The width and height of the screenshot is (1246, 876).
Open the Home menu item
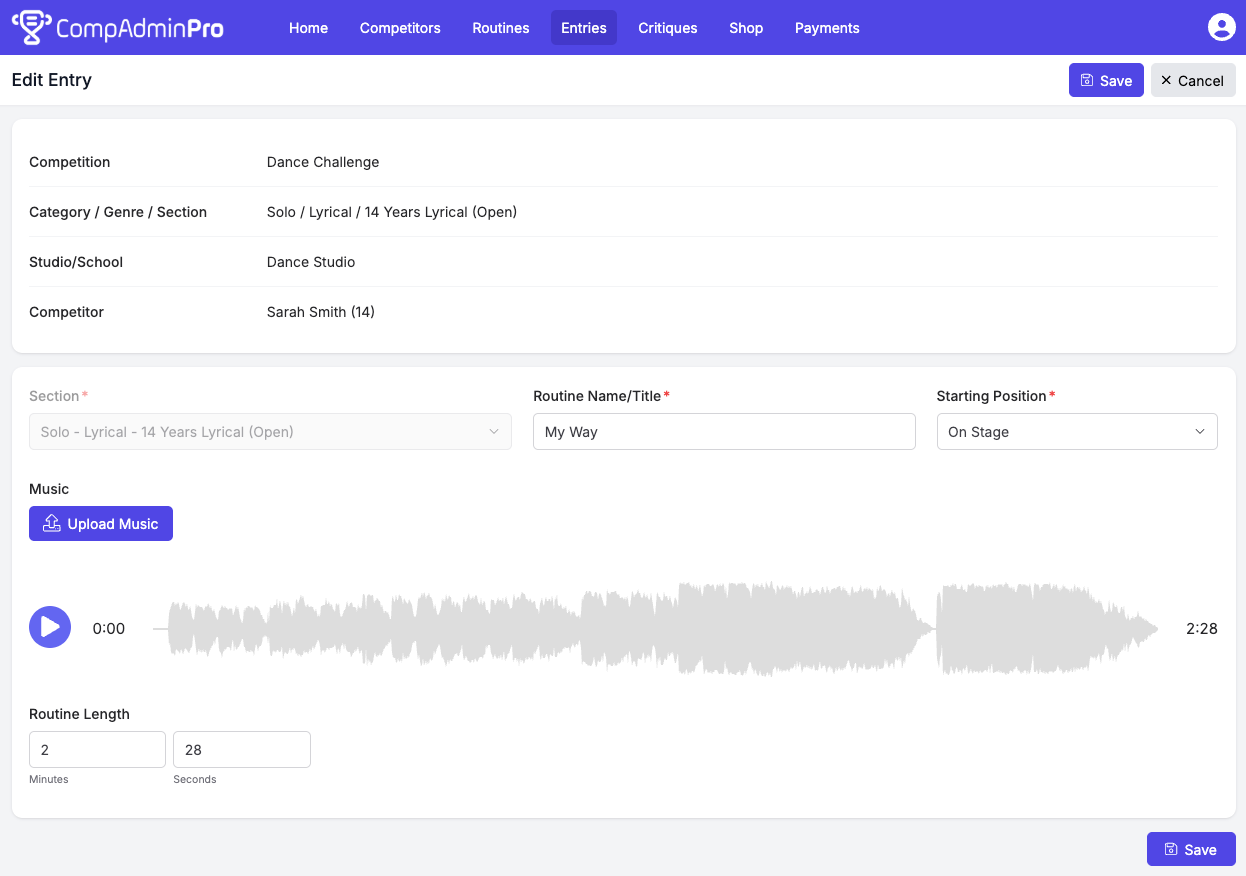[x=308, y=28]
